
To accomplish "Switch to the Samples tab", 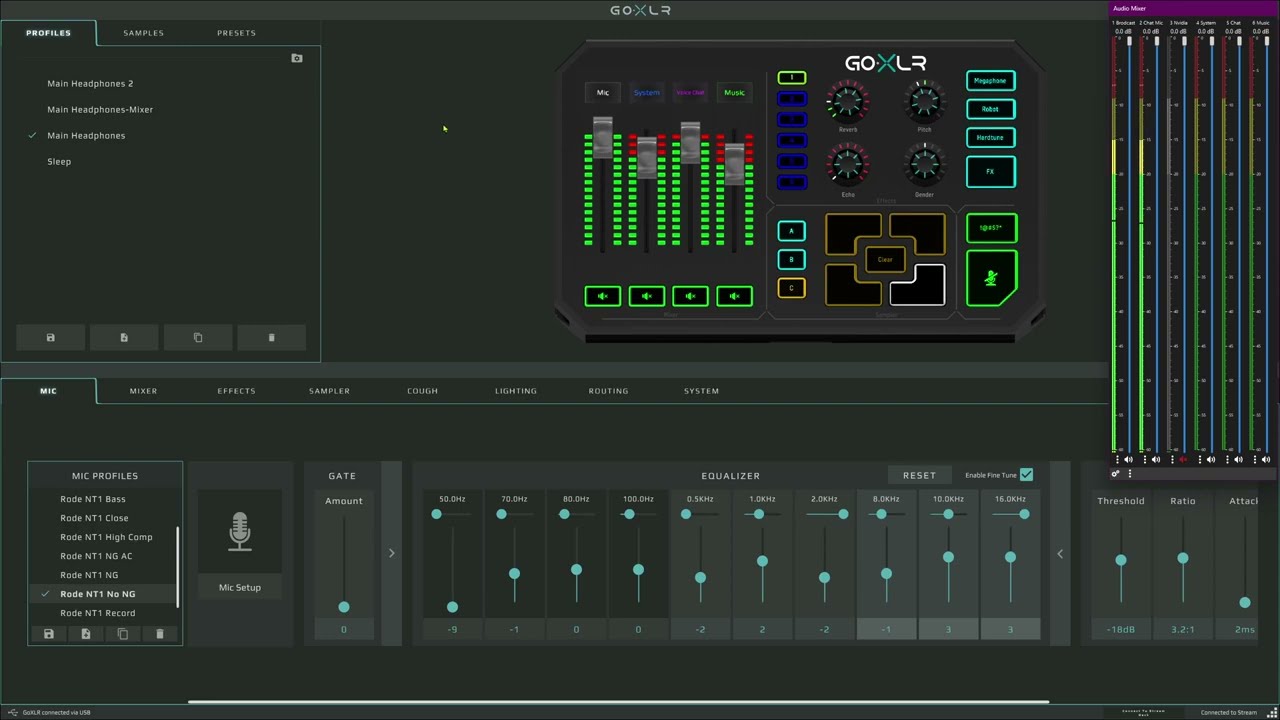I will pos(143,33).
